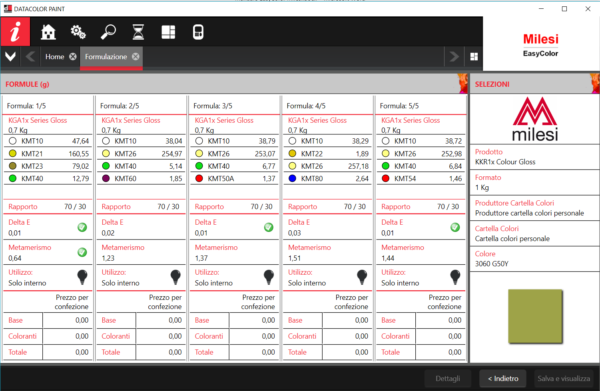Click the Indietro button

pyautogui.click(x=503, y=378)
